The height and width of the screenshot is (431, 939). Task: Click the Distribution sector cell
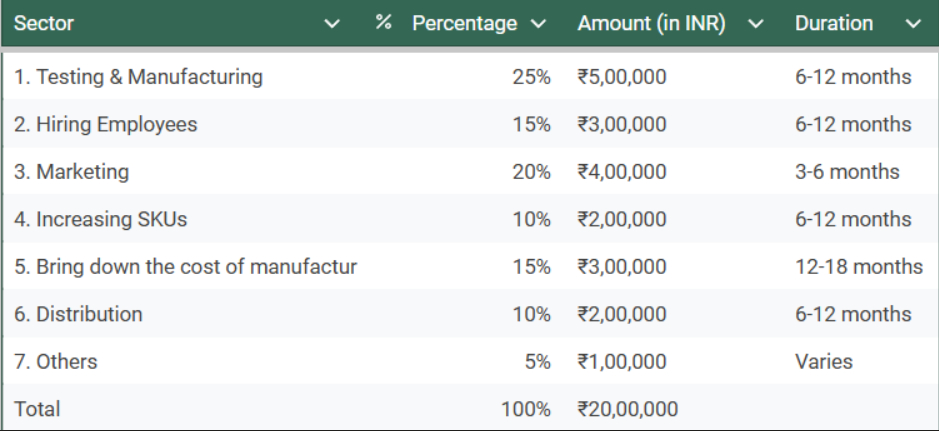(x=78, y=314)
